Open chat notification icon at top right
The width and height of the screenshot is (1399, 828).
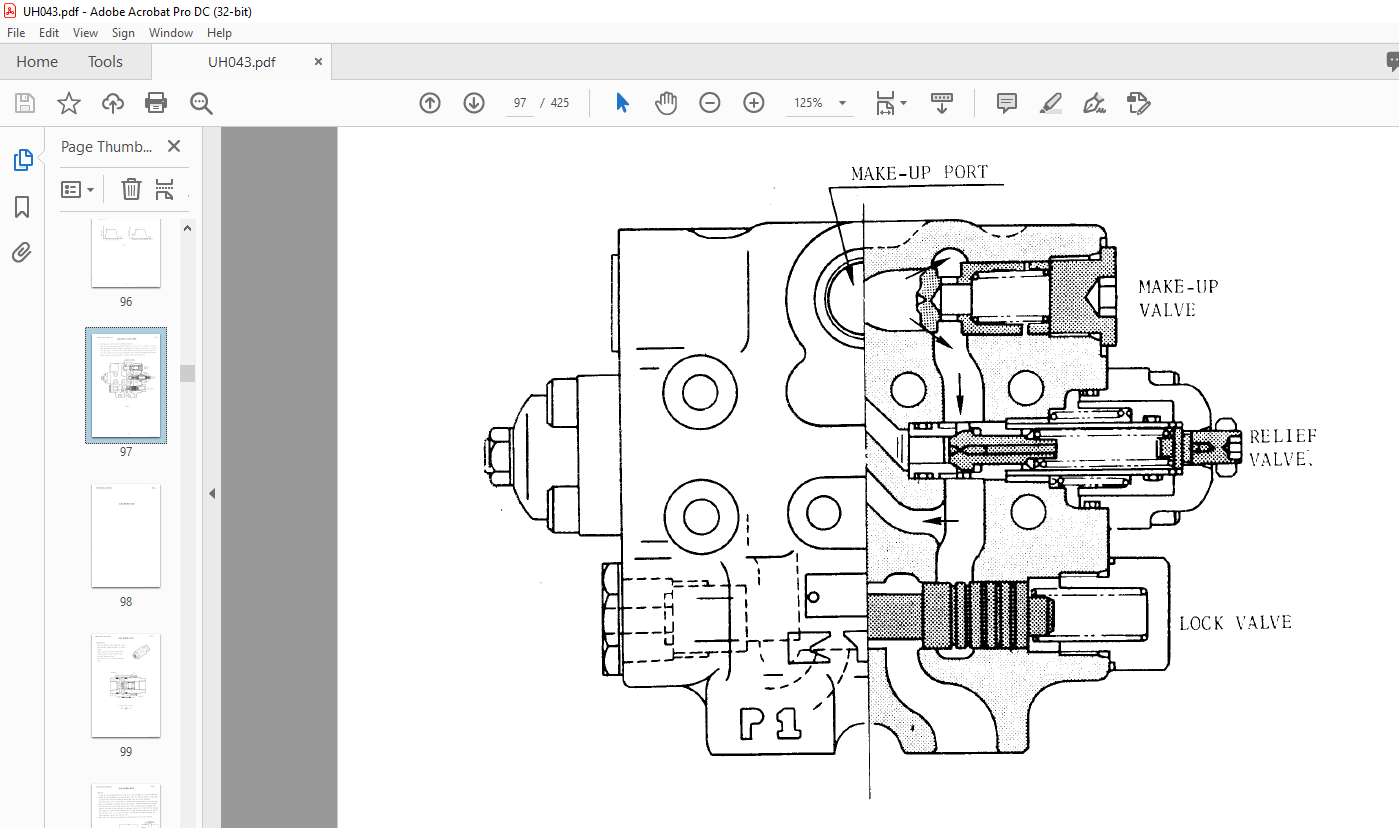point(1391,62)
